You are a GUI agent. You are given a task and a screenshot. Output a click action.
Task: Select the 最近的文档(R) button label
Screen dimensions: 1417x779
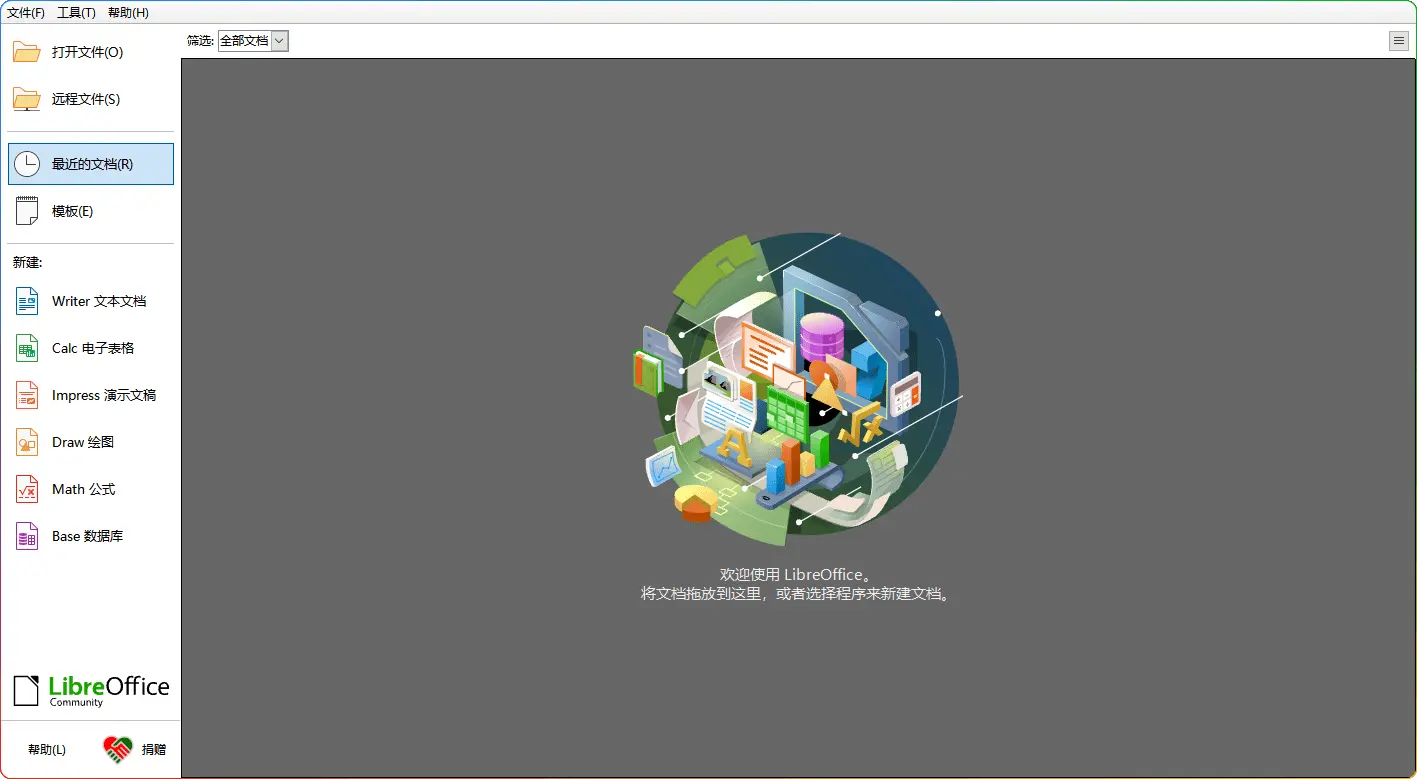[x=92, y=164]
